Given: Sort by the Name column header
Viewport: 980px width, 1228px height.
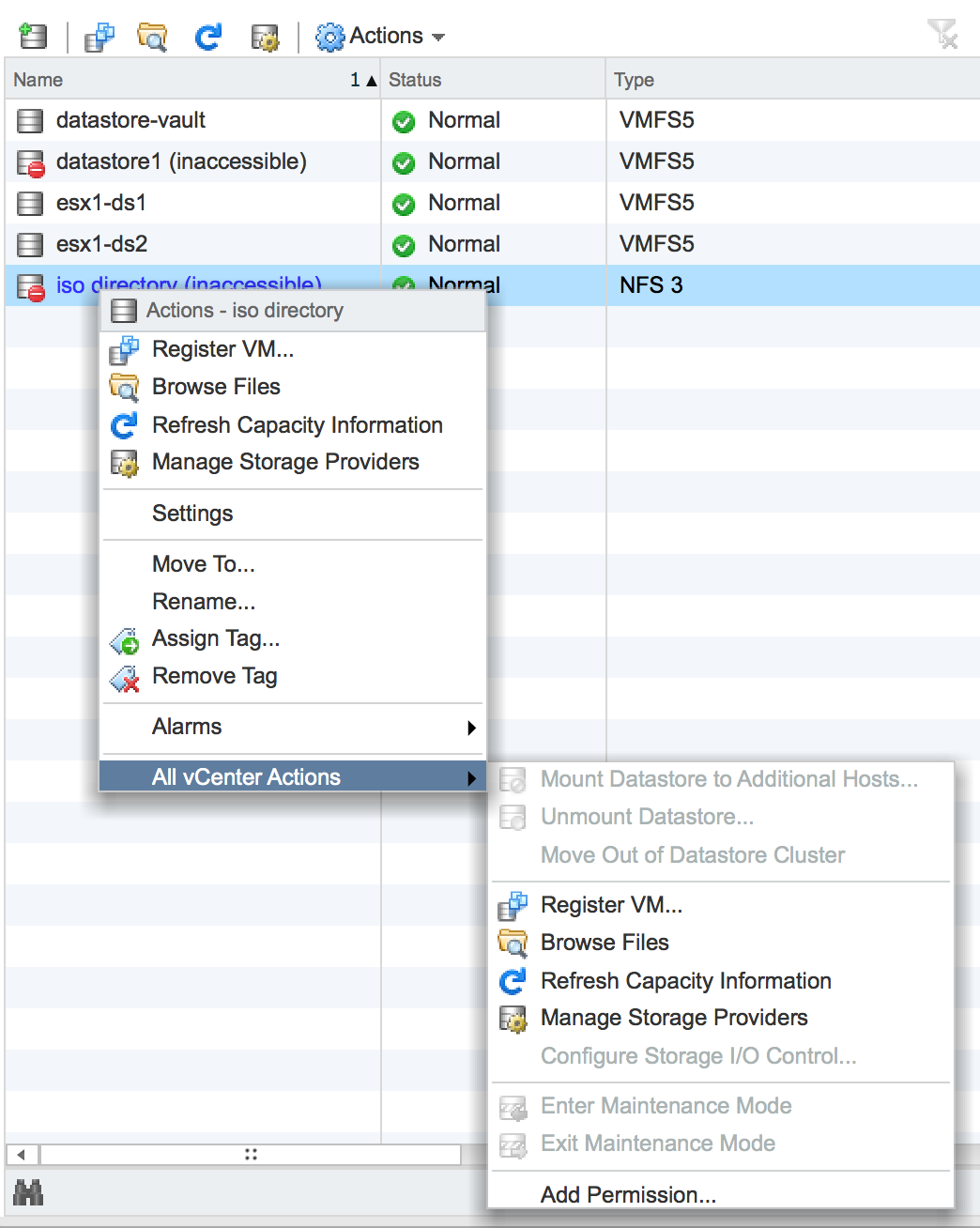Looking at the screenshot, I should [192, 80].
